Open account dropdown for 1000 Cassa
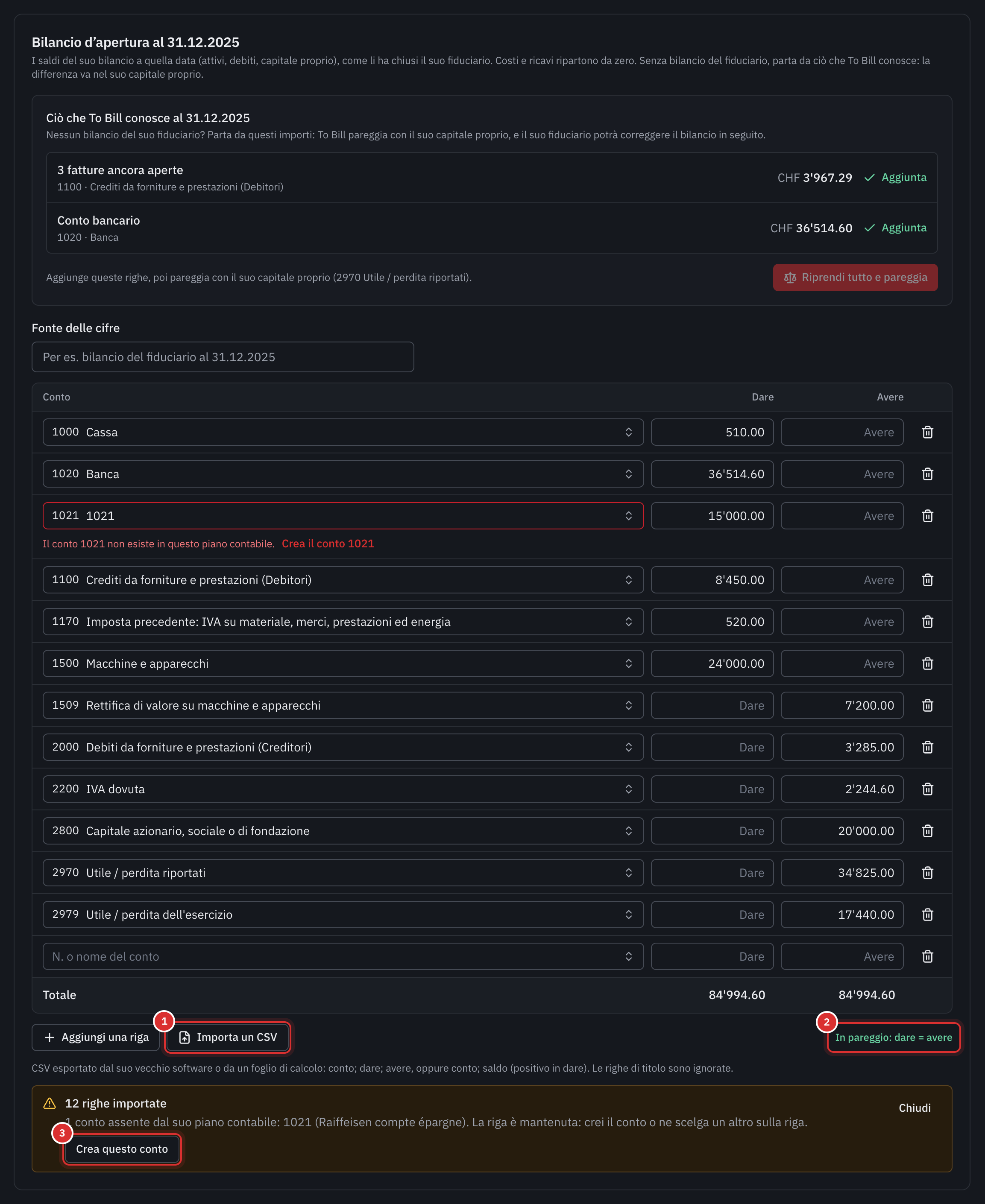This screenshot has width=985, height=1204. click(x=343, y=432)
